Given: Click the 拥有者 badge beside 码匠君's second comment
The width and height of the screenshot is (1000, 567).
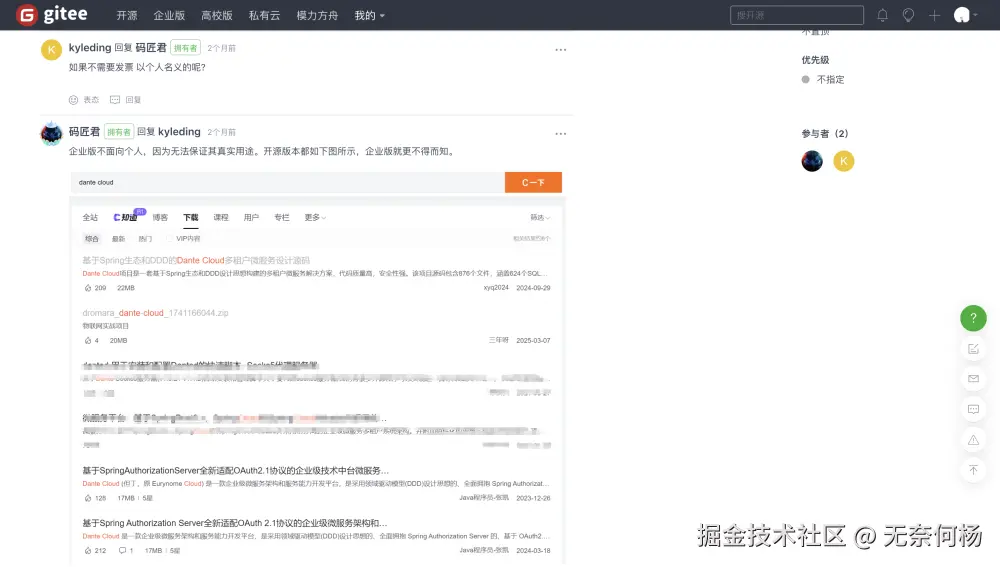Looking at the screenshot, I should click(x=119, y=132).
